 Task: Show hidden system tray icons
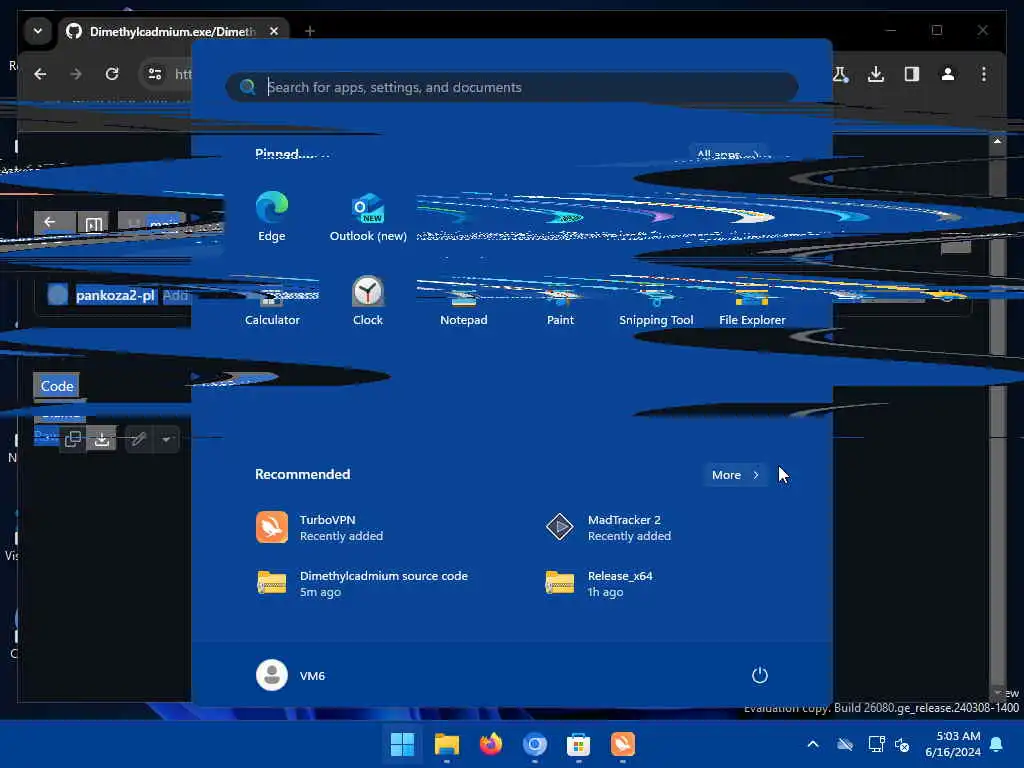click(x=813, y=744)
